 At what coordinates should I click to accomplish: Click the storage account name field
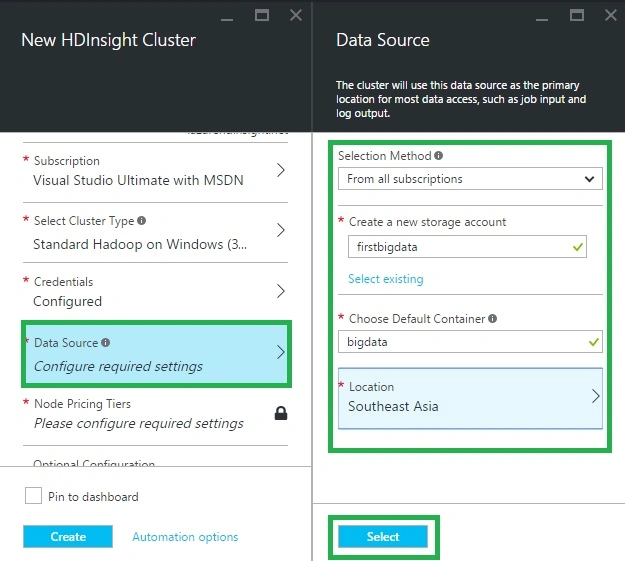pos(467,247)
